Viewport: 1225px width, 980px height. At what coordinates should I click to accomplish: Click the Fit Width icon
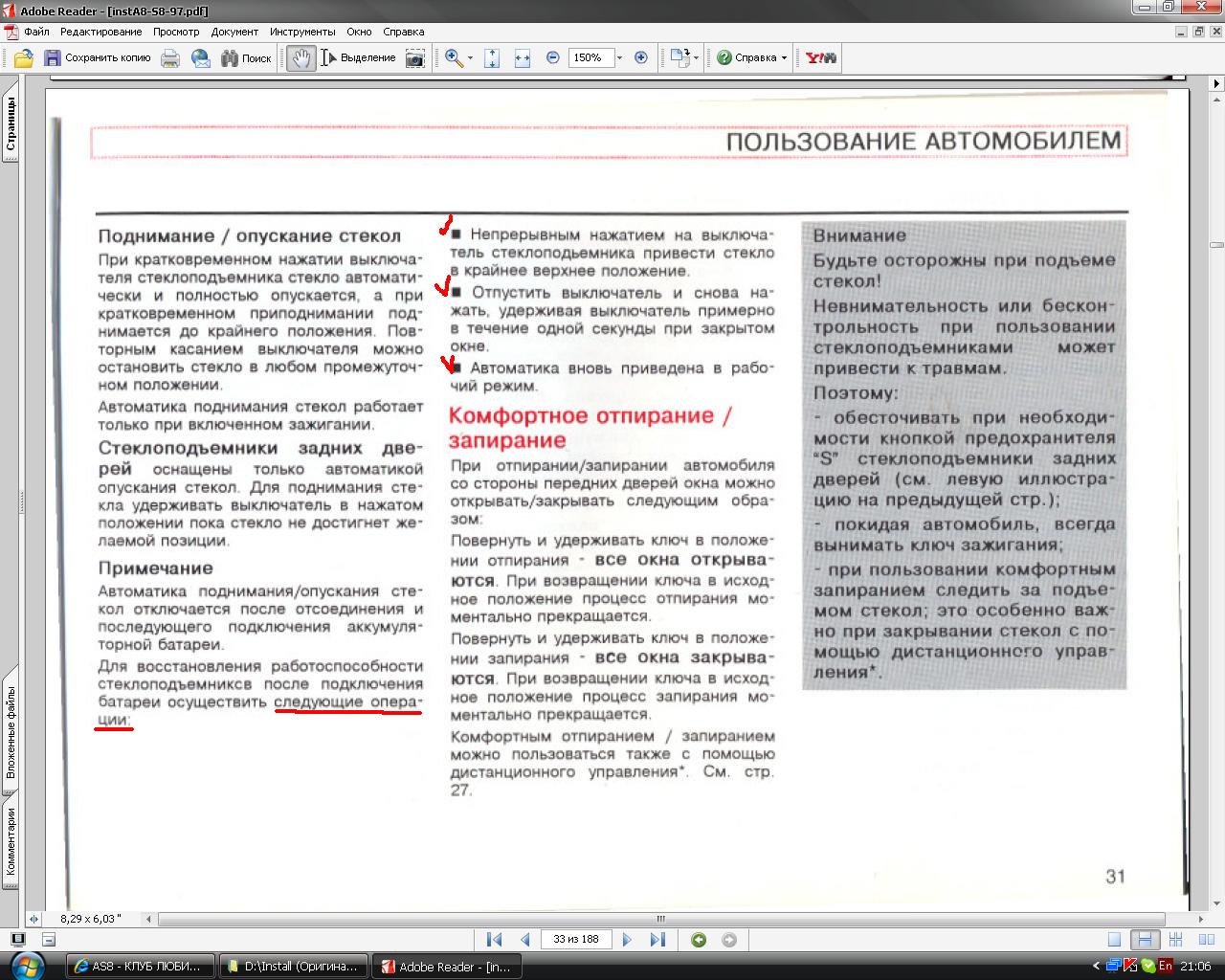(x=522, y=58)
